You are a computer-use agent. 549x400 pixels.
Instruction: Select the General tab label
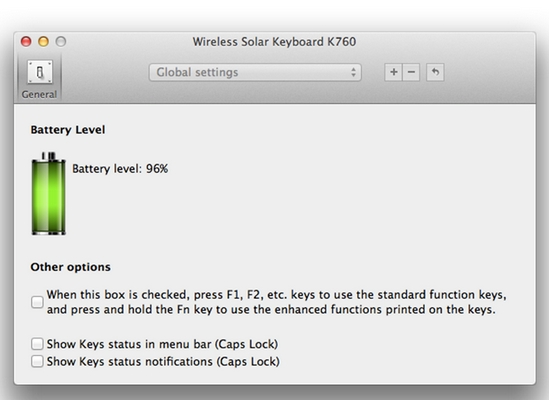(x=39, y=95)
